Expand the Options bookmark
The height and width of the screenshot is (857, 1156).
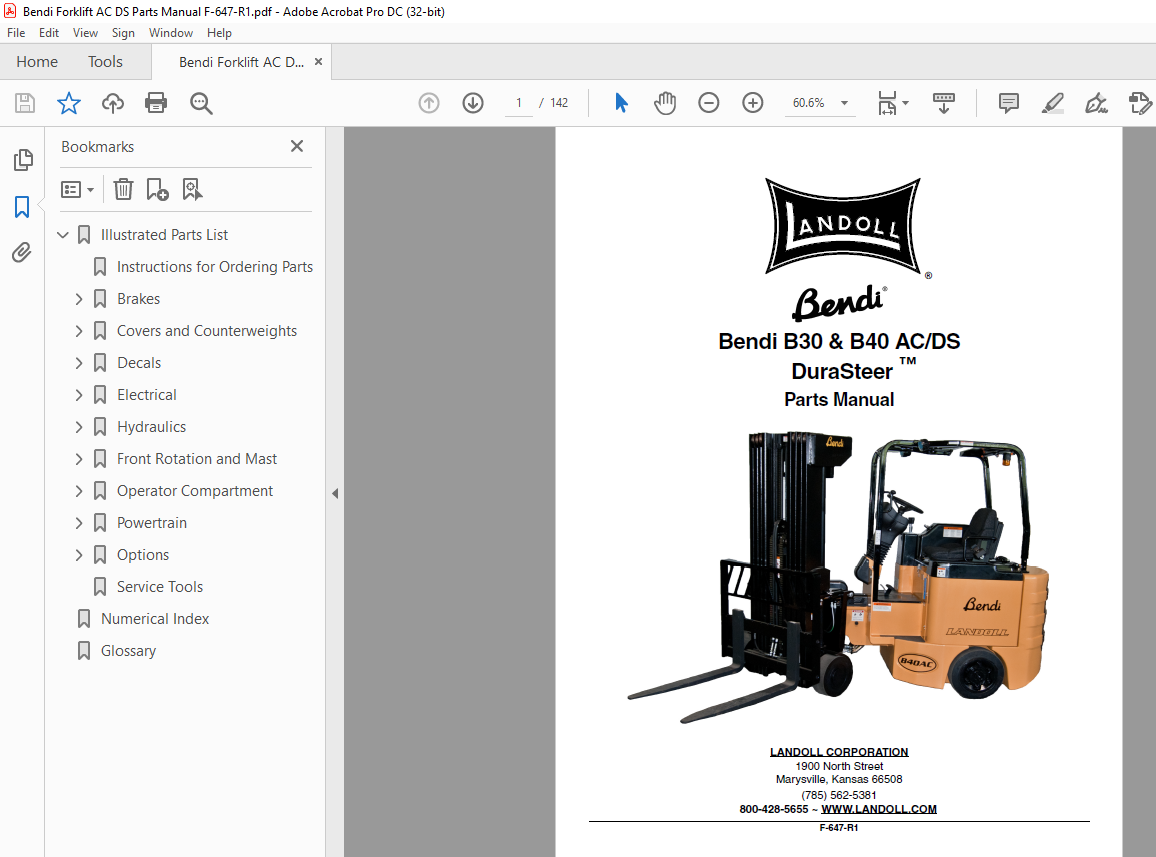(79, 555)
